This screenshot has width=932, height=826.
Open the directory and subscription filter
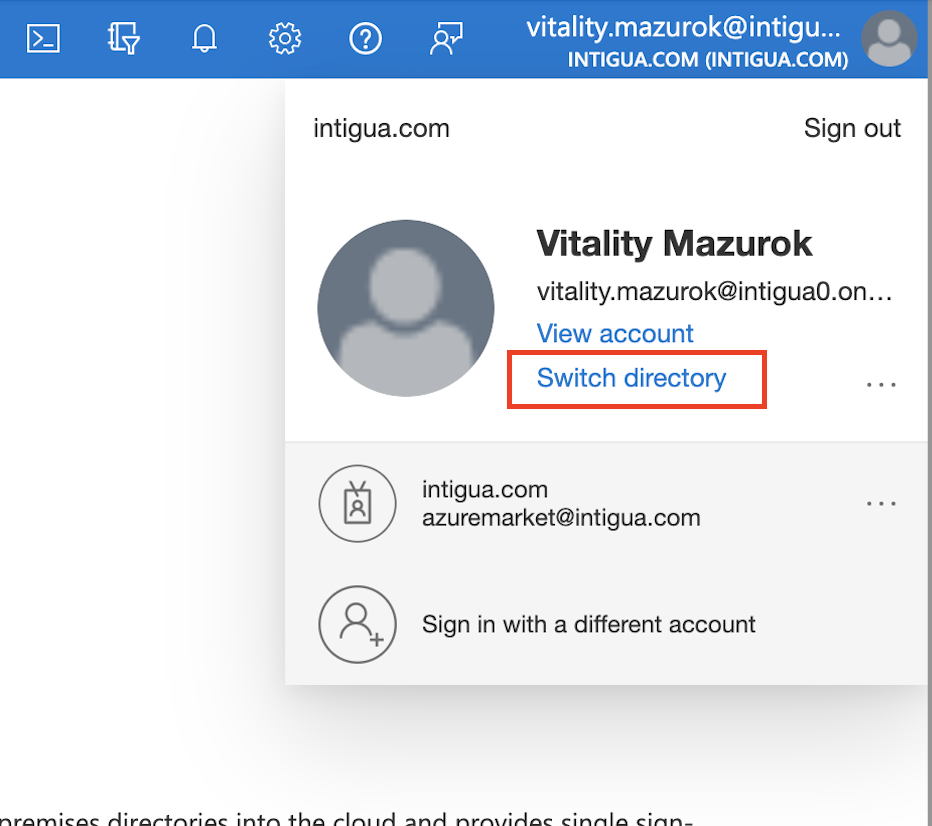click(123, 39)
